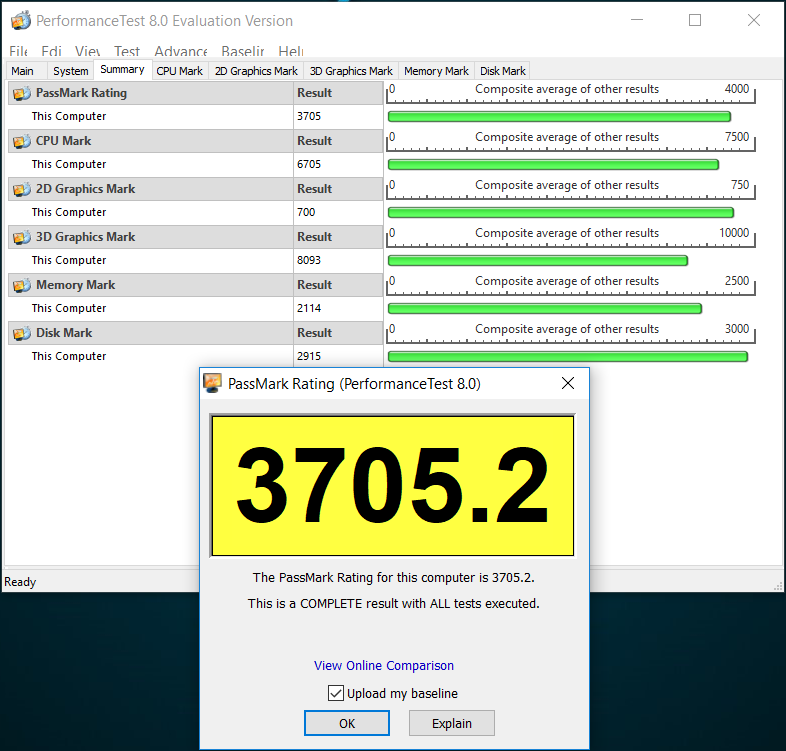
Task: Click the Memory Mark green result bar
Action: coord(545,309)
